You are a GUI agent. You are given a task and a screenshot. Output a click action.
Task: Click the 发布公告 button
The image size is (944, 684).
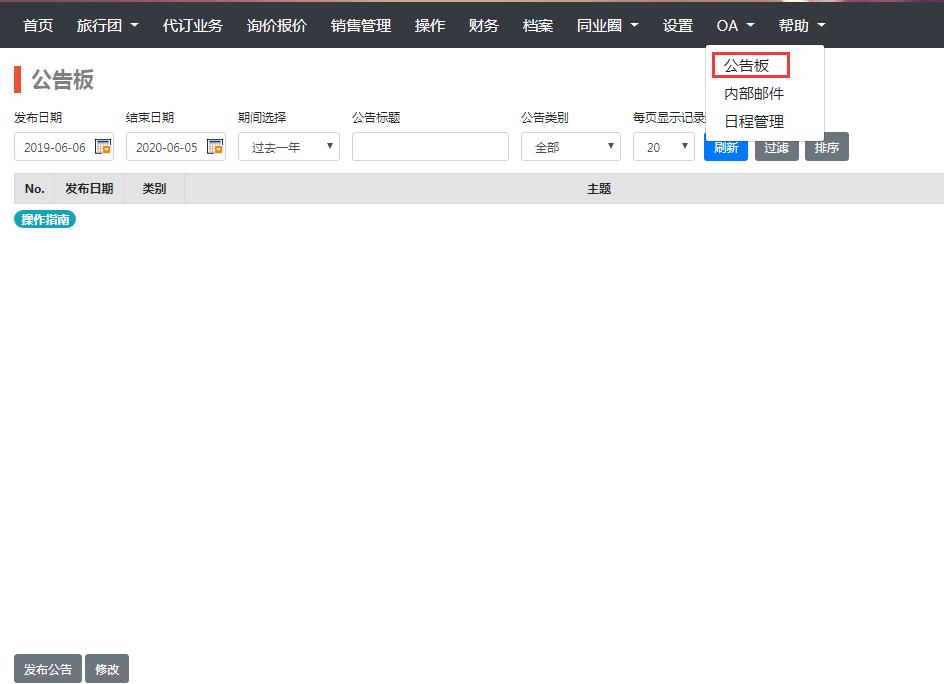tap(48, 668)
